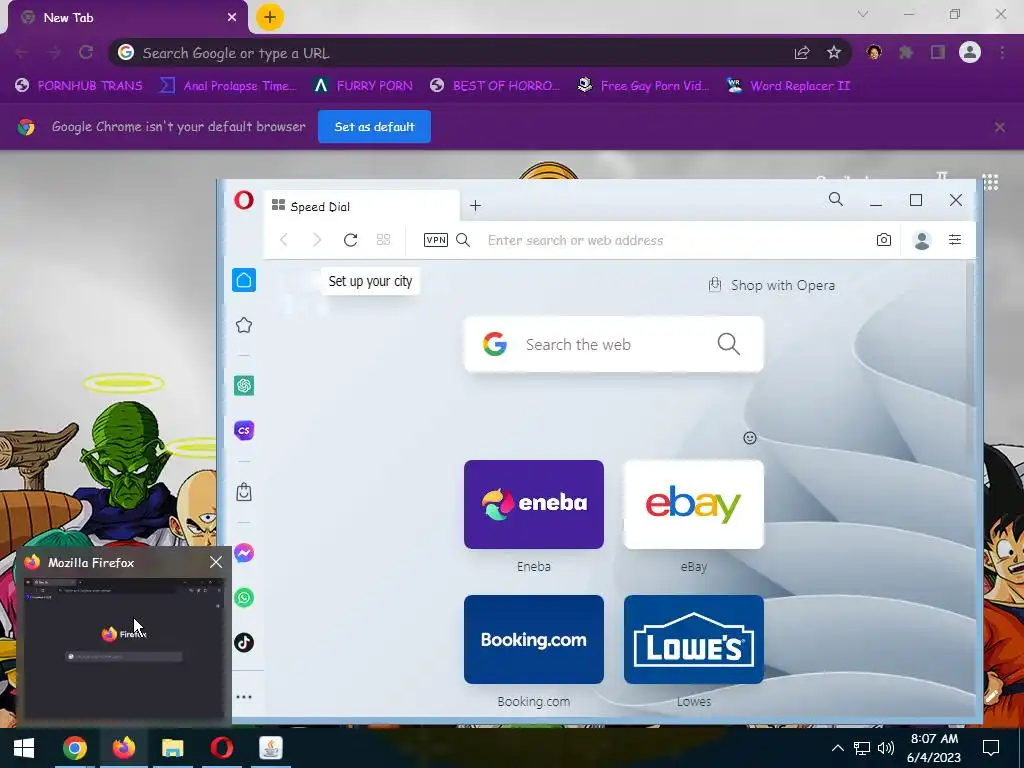Open network tray icon
1024x768 pixels.
tap(861, 748)
